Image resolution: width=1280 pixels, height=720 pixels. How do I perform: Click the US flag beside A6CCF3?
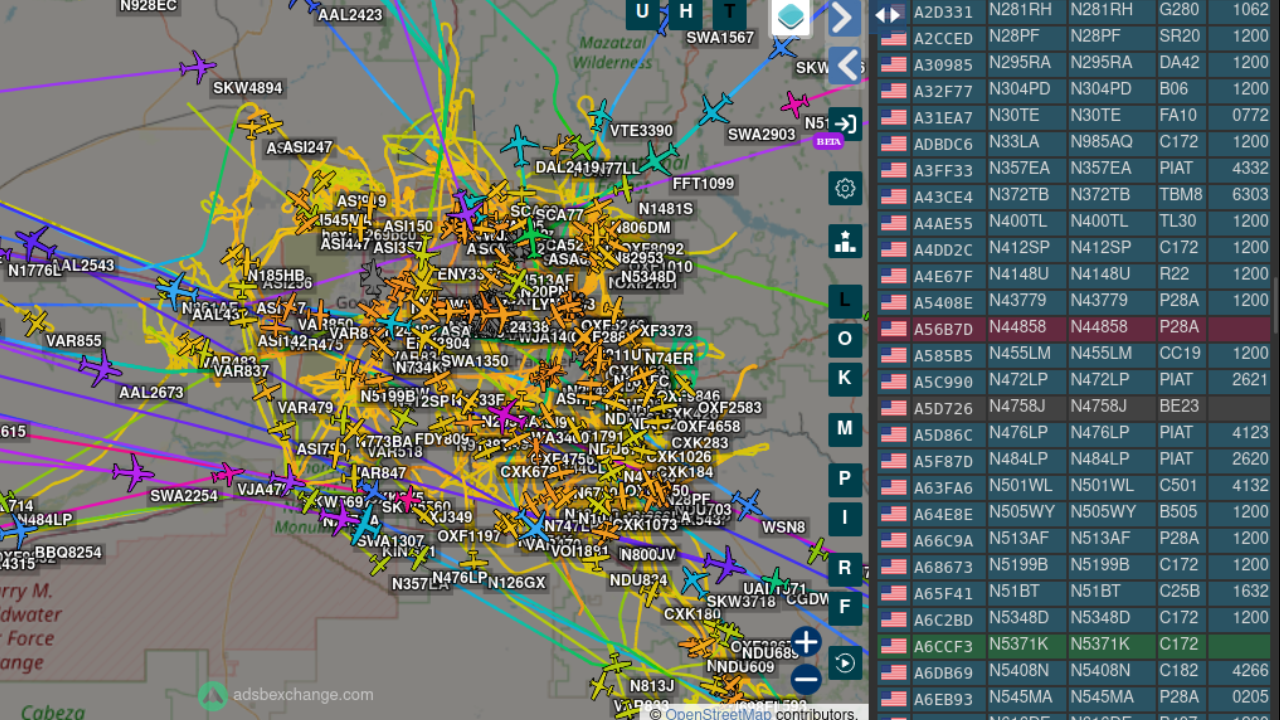pos(893,646)
